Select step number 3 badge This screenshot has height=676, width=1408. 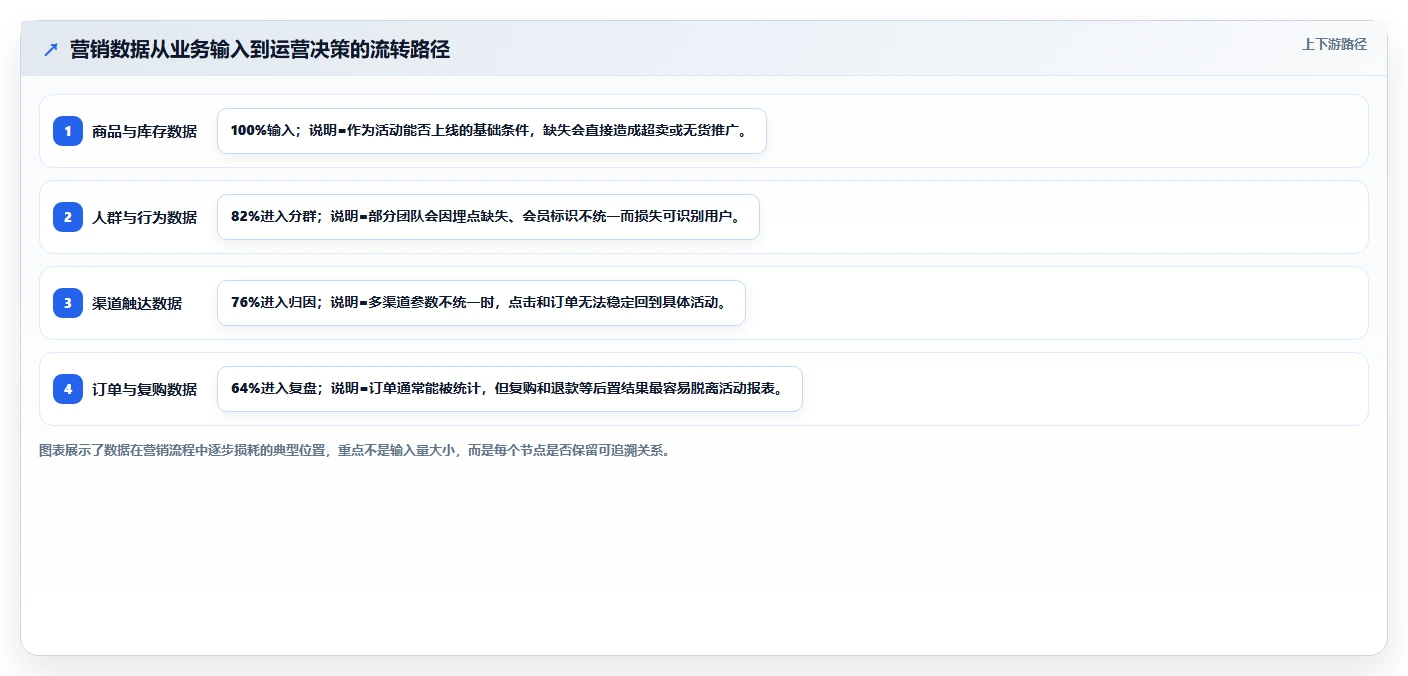68,303
